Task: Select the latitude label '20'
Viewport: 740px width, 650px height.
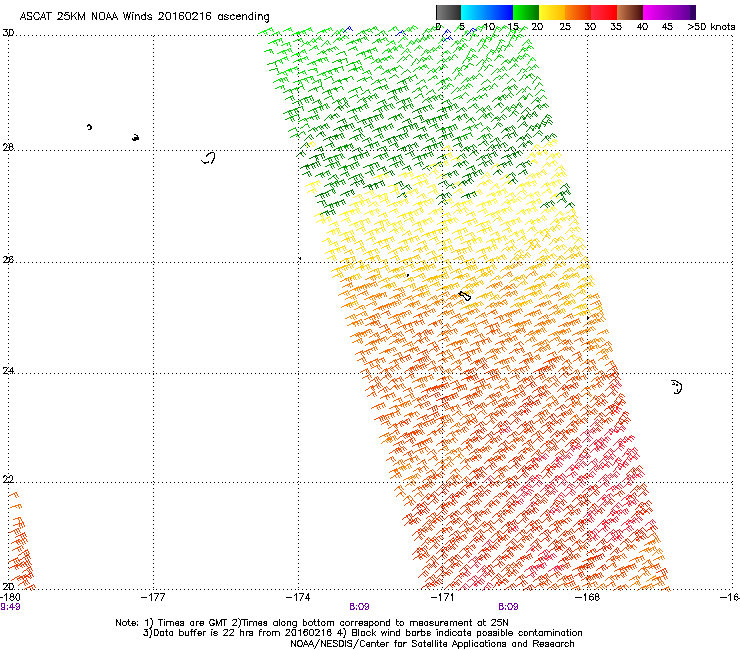Action: coord(8,586)
